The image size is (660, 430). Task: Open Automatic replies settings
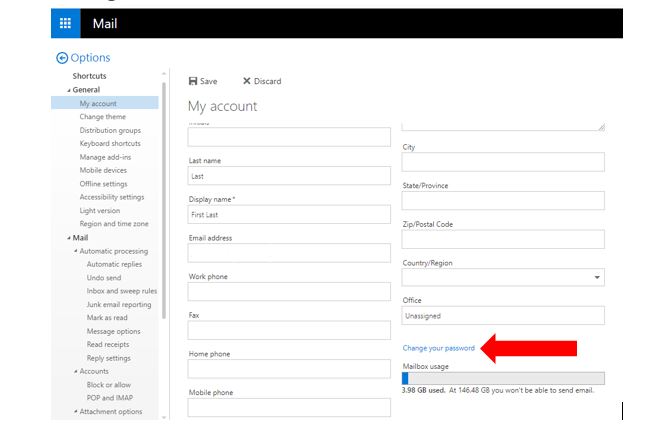coord(116,264)
